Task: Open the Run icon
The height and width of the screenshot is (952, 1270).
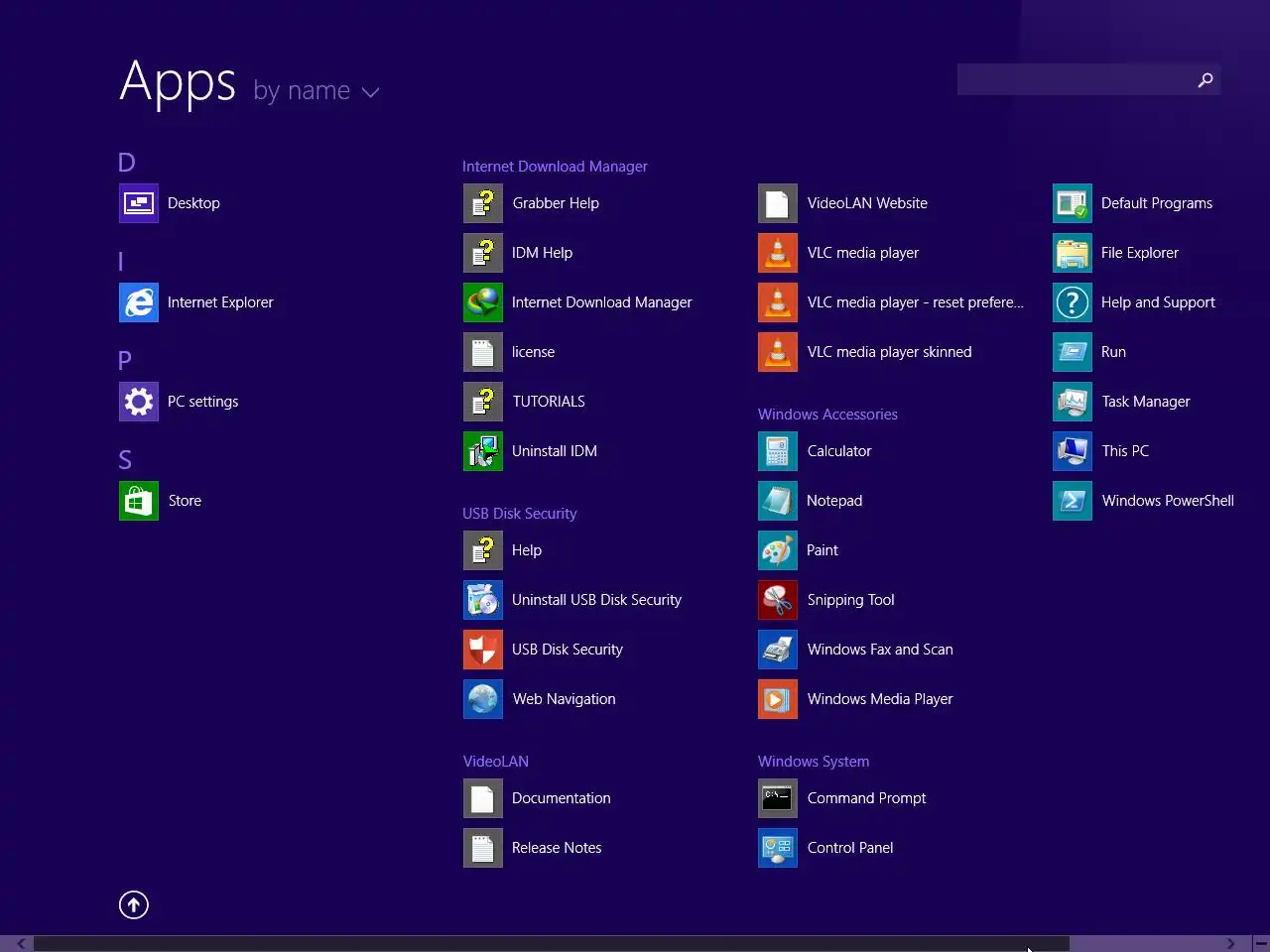Action: (1073, 352)
